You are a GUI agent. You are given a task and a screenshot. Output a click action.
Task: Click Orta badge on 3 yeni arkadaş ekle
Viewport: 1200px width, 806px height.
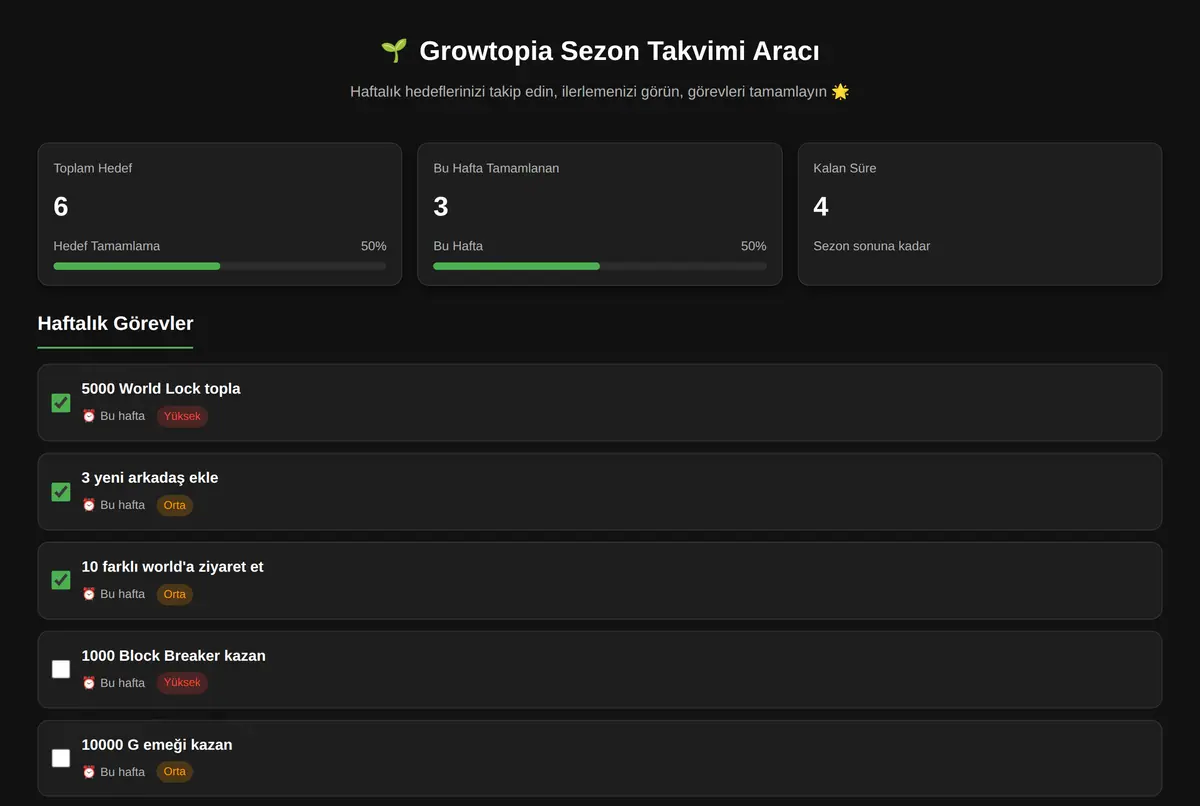tap(175, 505)
